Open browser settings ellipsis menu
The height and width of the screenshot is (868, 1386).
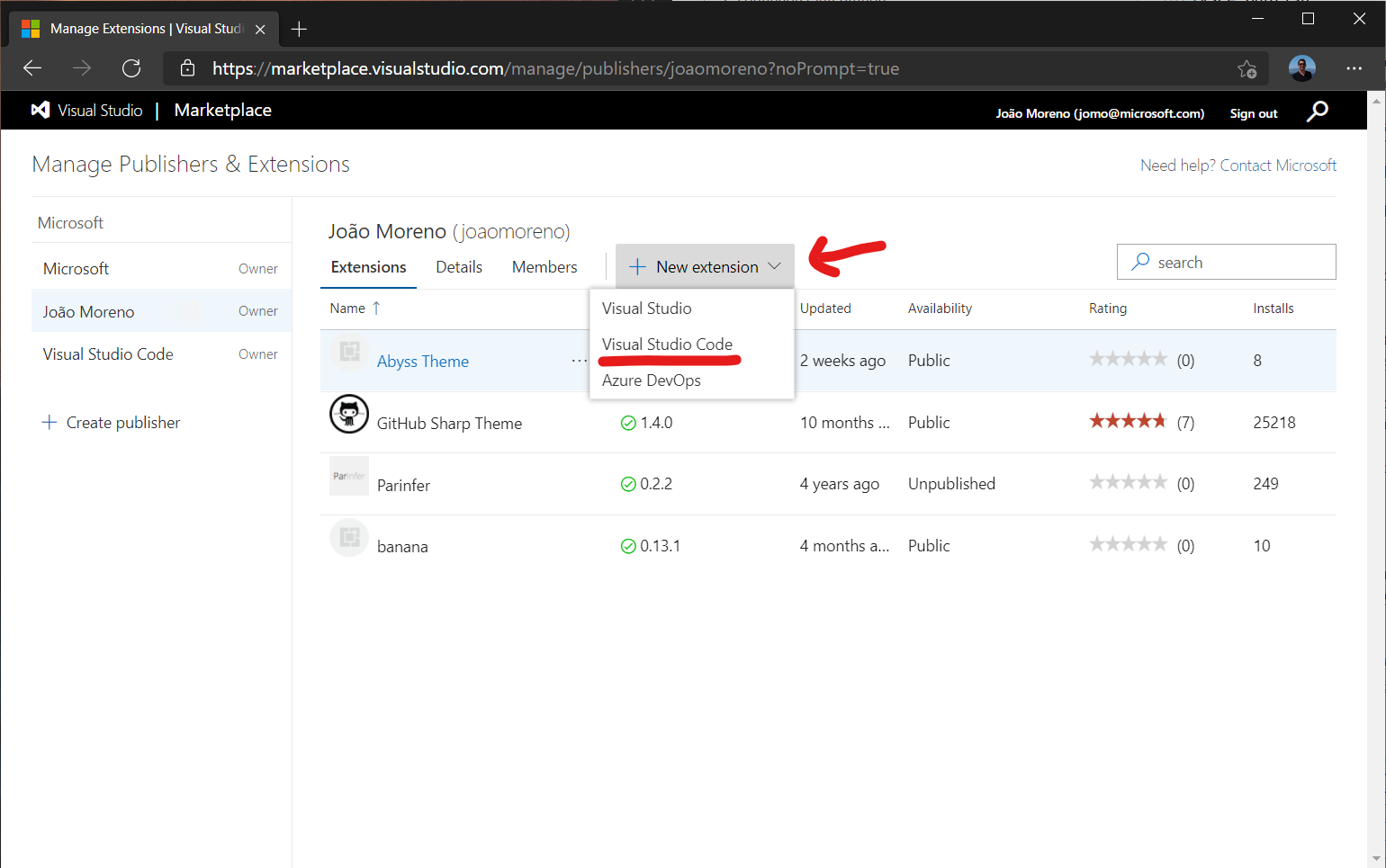[x=1354, y=68]
